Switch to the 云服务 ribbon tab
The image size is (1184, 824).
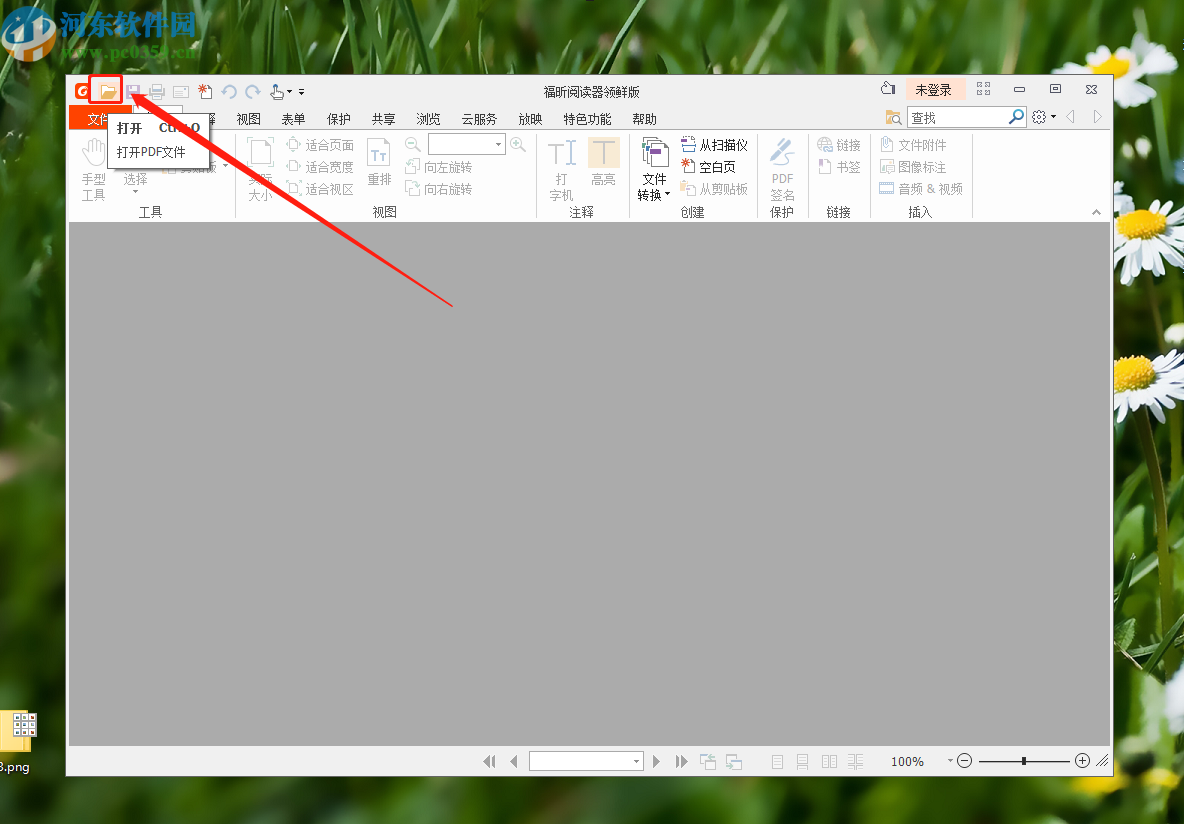click(x=479, y=119)
